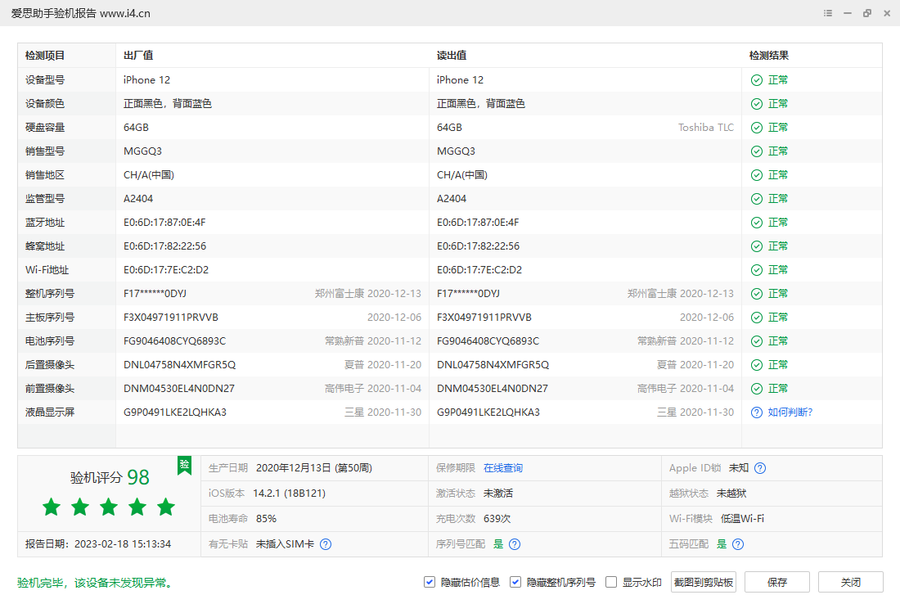Screen dimensions: 900x613
Task: Click green check icon for 设备型号 result
Action: tap(757, 80)
